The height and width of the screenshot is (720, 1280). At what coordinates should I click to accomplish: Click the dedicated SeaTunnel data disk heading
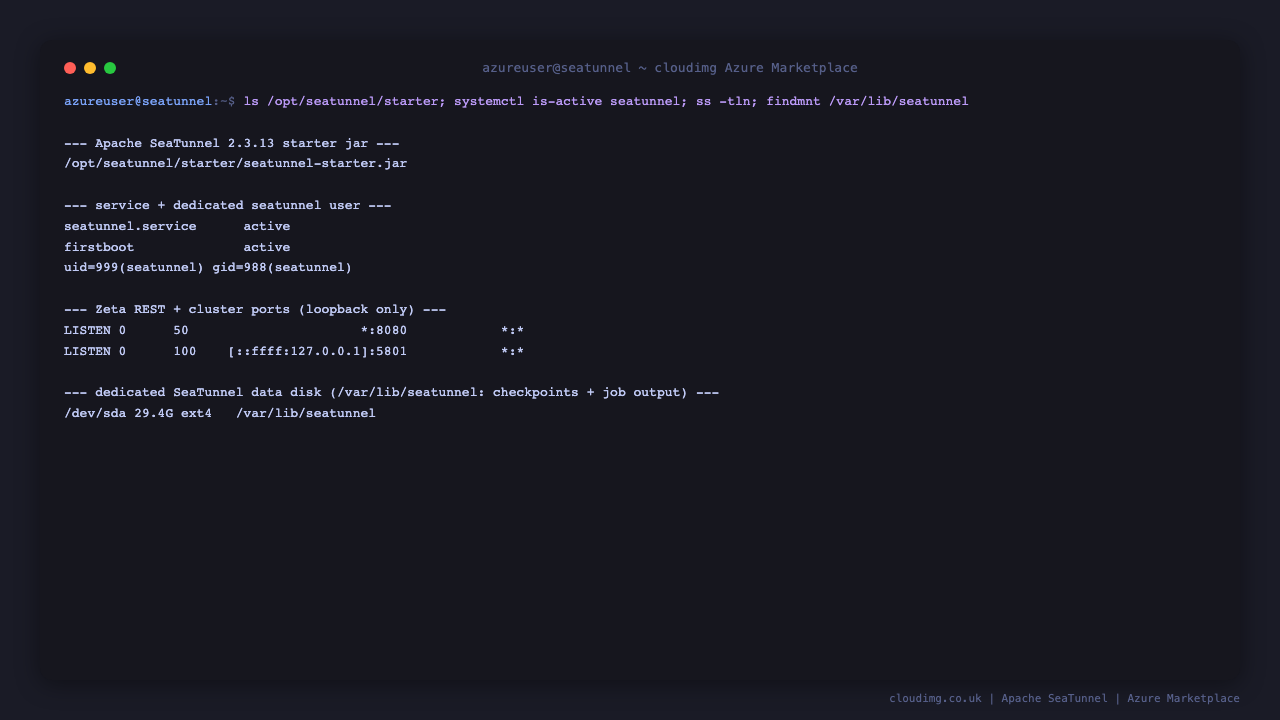click(x=391, y=392)
